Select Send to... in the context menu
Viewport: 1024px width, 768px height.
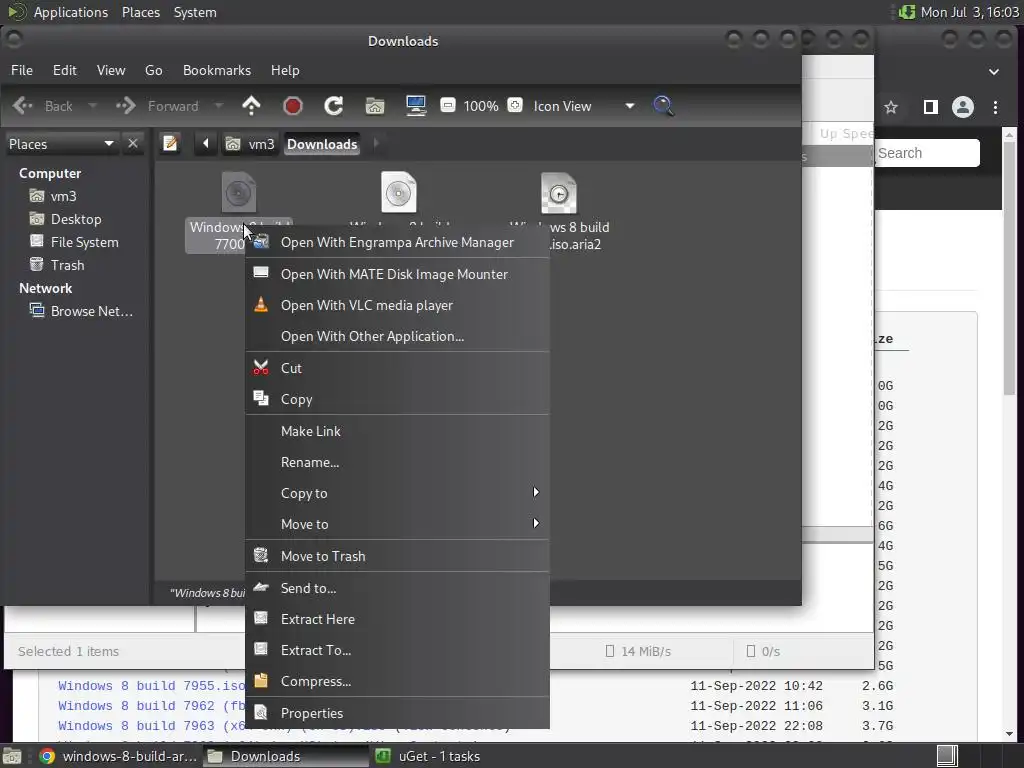397,588
